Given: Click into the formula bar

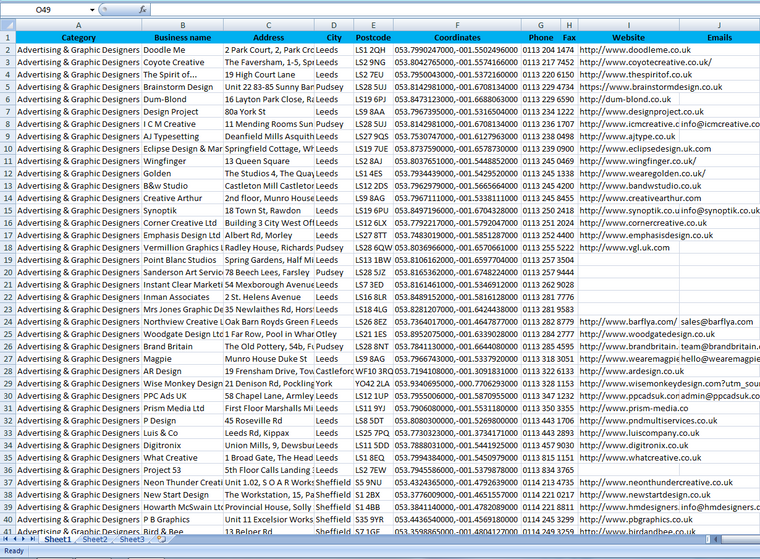Looking at the screenshot, I should coord(455,10).
